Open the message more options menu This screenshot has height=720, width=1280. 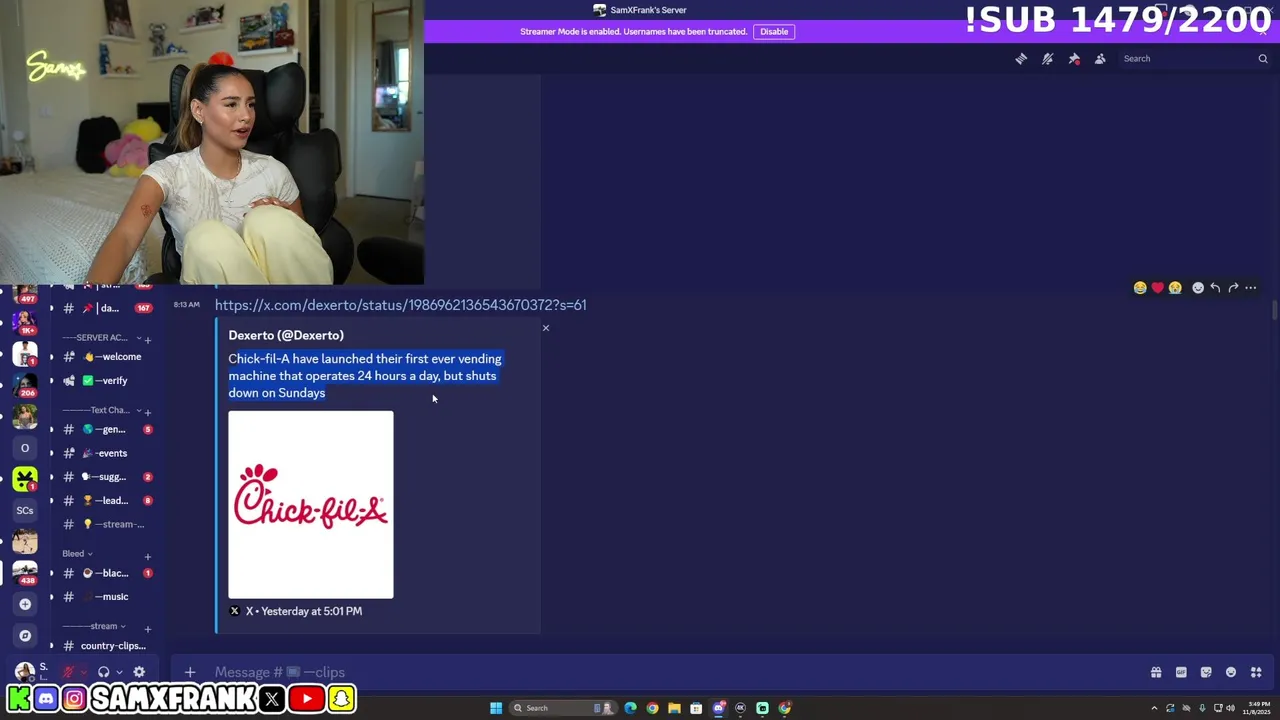[x=1251, y=288]
